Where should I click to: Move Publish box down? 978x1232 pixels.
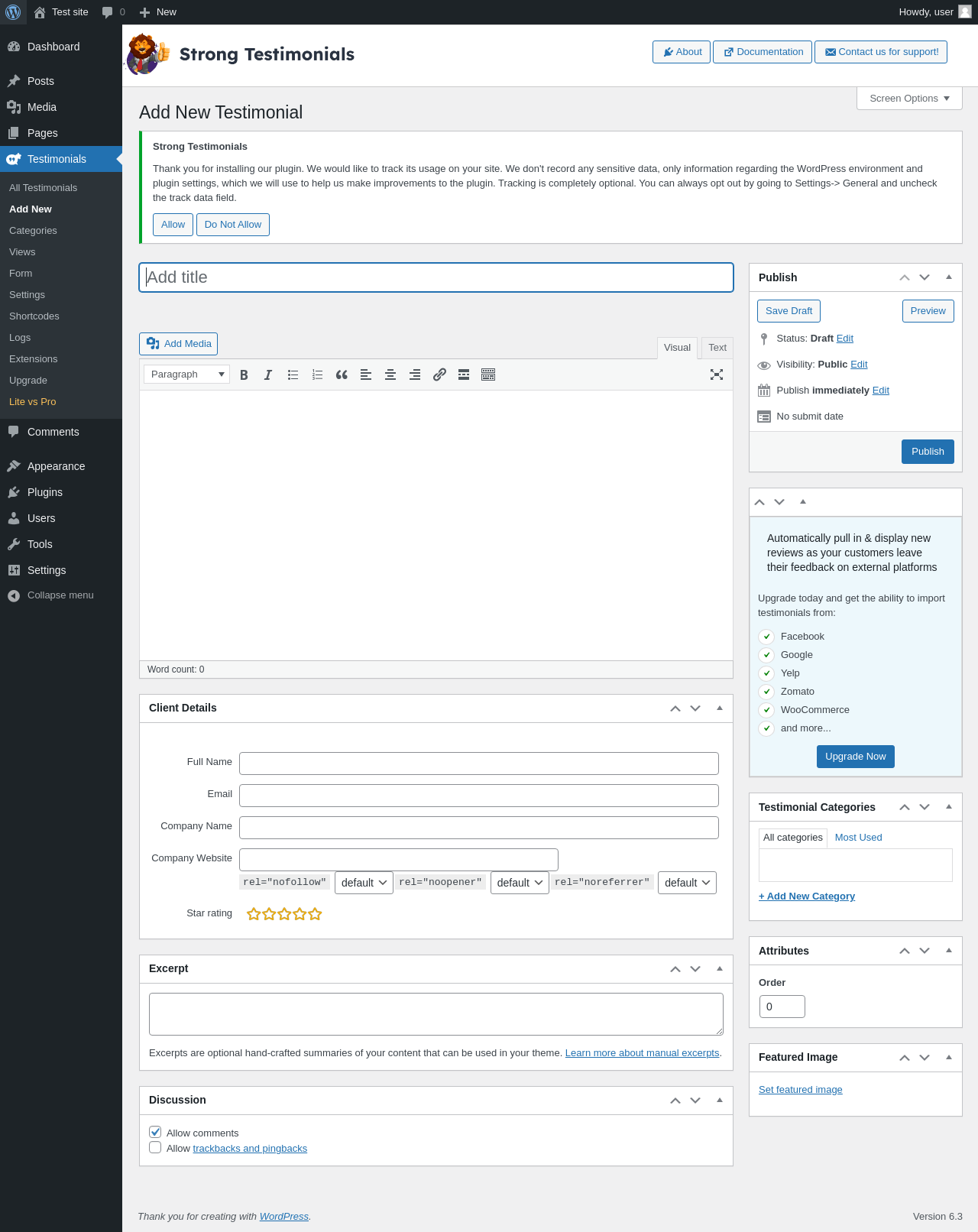(925, 277)
